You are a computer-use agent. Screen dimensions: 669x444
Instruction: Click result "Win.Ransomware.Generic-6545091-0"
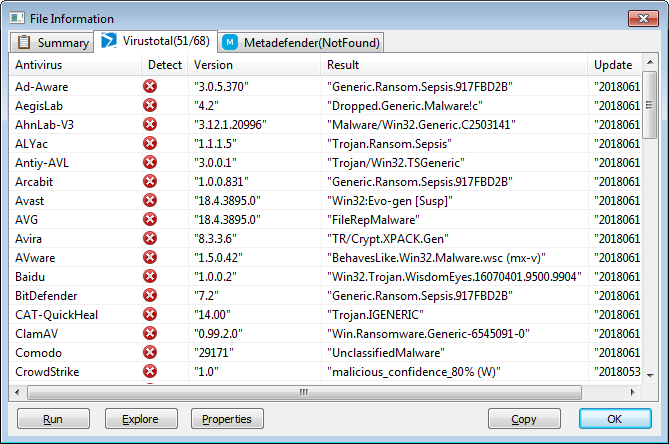tap(428, 334)
